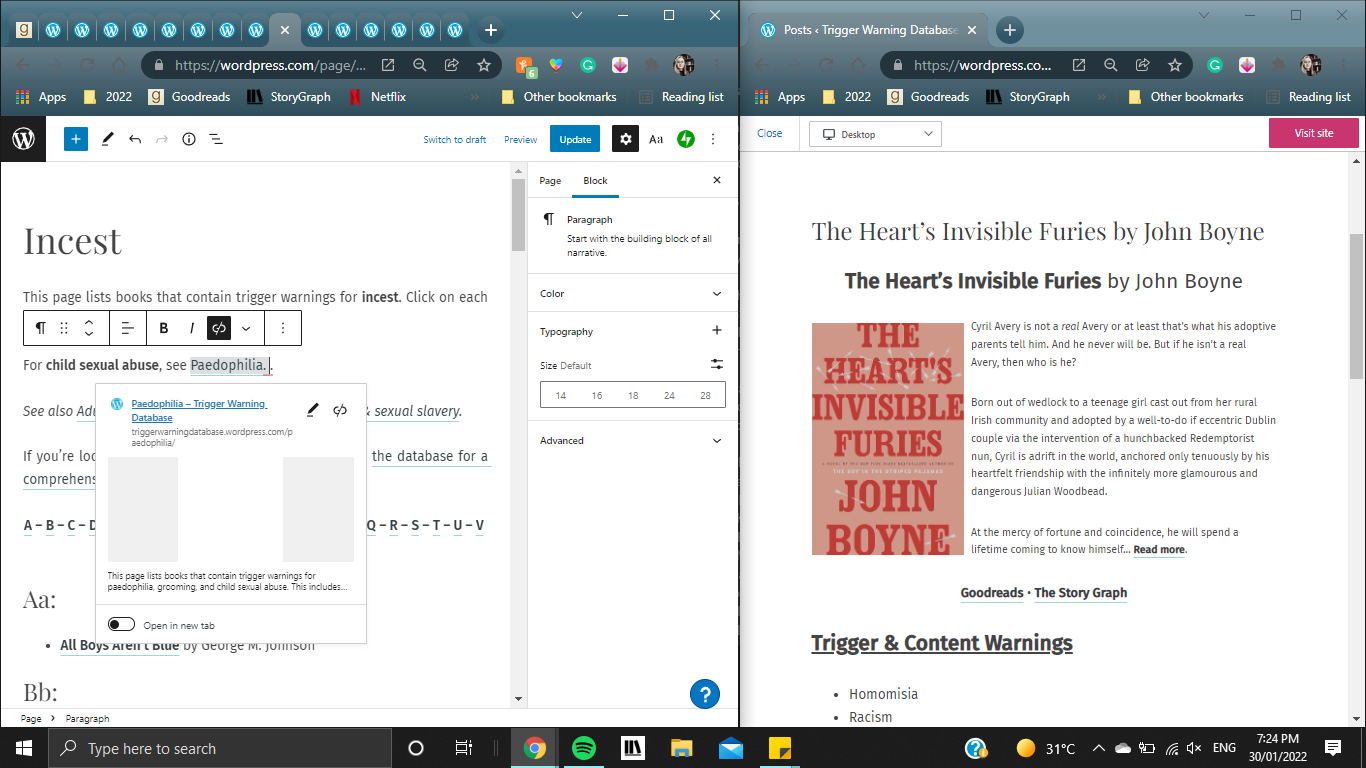Click the Switch to draft link
The height and width of the screenshot is (768, 1366).
point(455,140)
